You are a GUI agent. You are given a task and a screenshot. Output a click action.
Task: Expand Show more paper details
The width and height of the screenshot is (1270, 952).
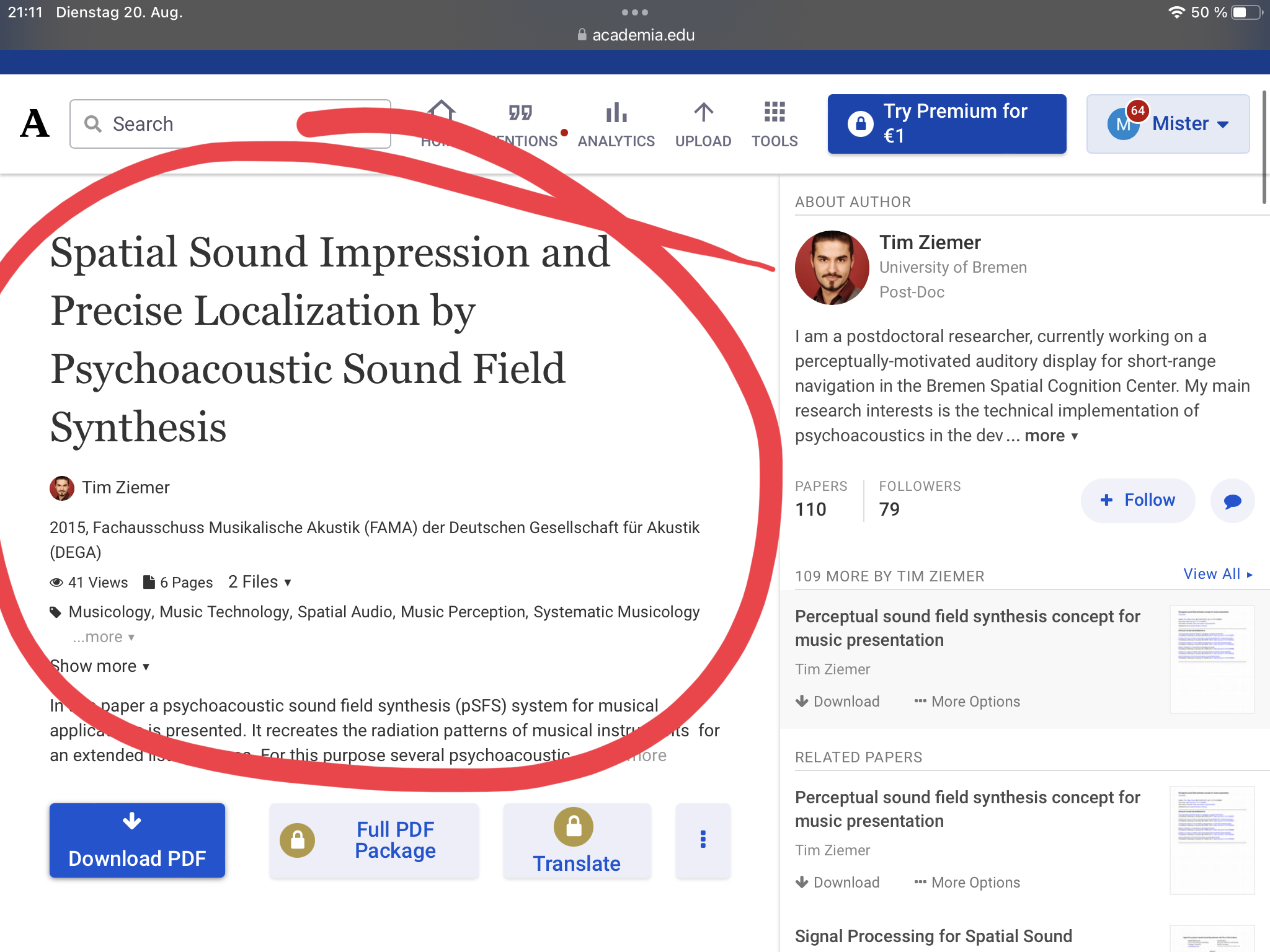[x=100, y=666]
